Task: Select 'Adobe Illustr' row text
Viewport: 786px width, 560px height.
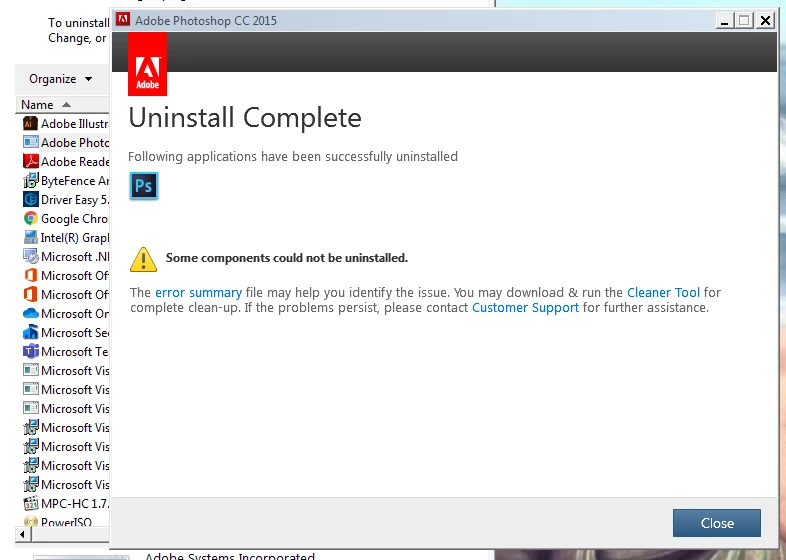Action: pos(75,123)
